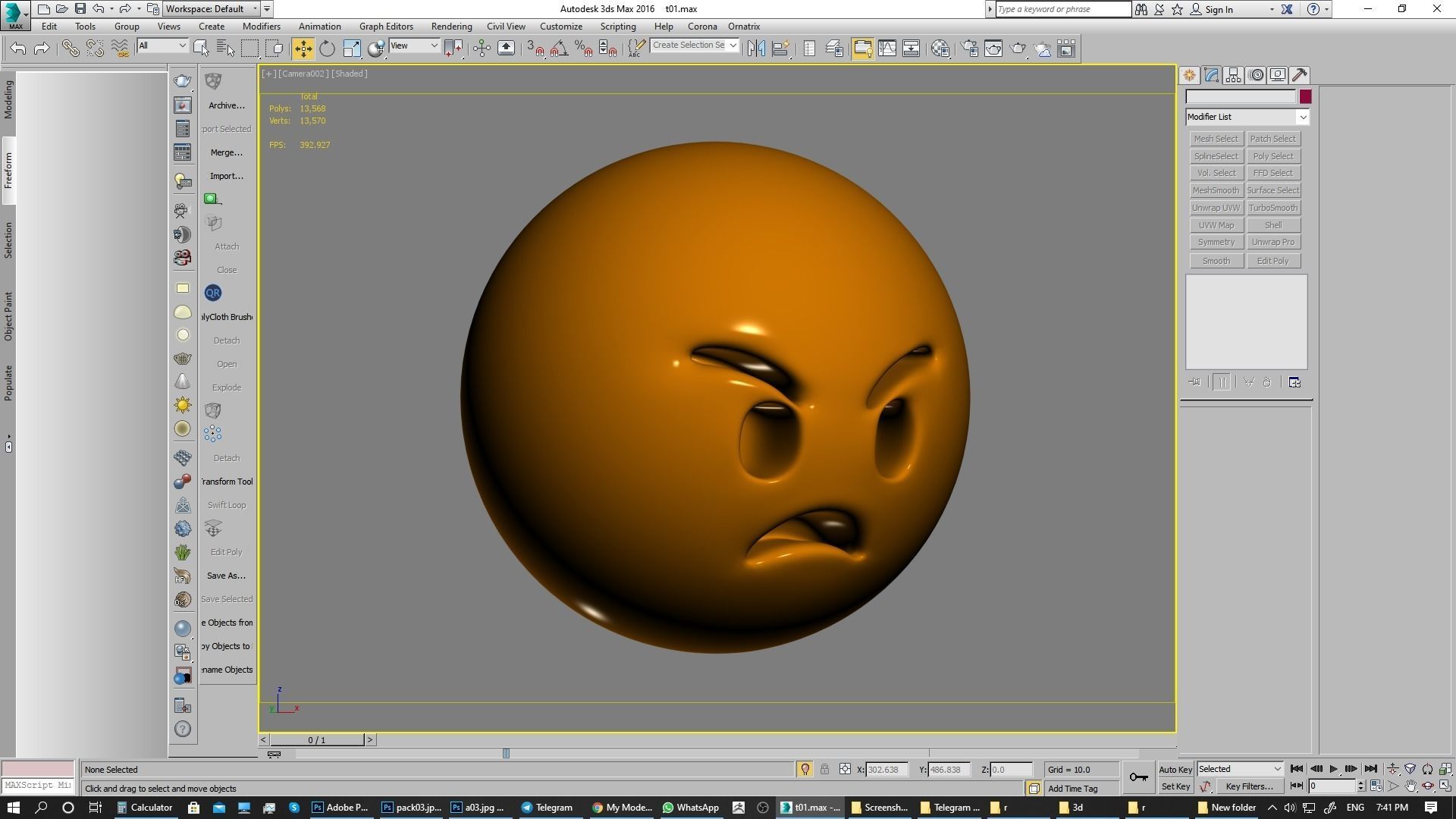Screen dimensions: 1456x819
Task: Open the selection filter All dropdown
Action: coord(162,45)
